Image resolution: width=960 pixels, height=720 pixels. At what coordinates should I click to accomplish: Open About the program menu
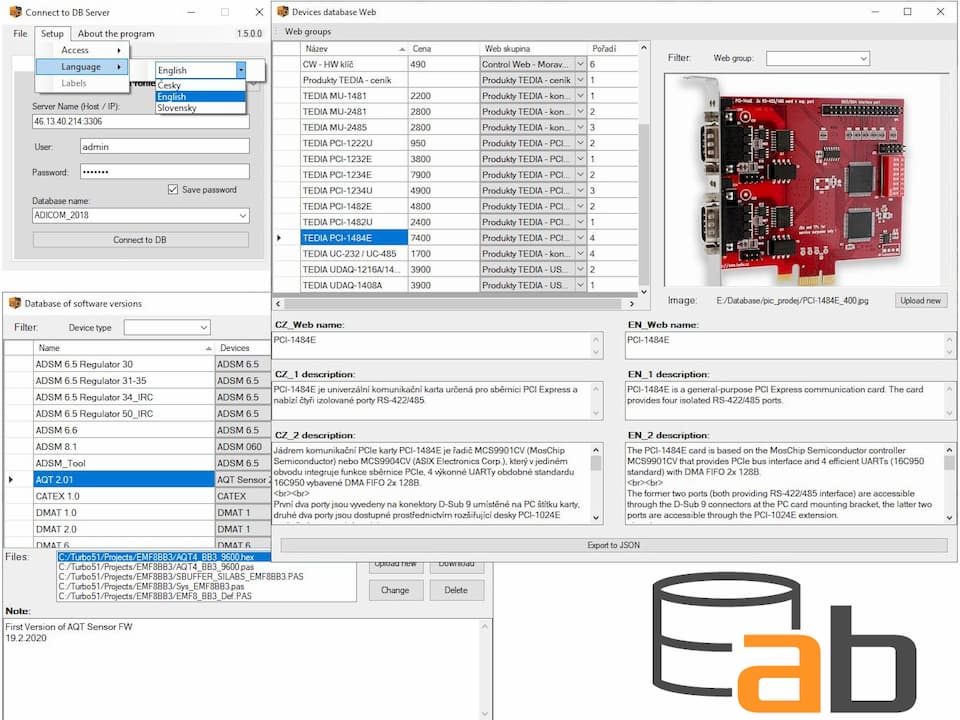point(116,34)
